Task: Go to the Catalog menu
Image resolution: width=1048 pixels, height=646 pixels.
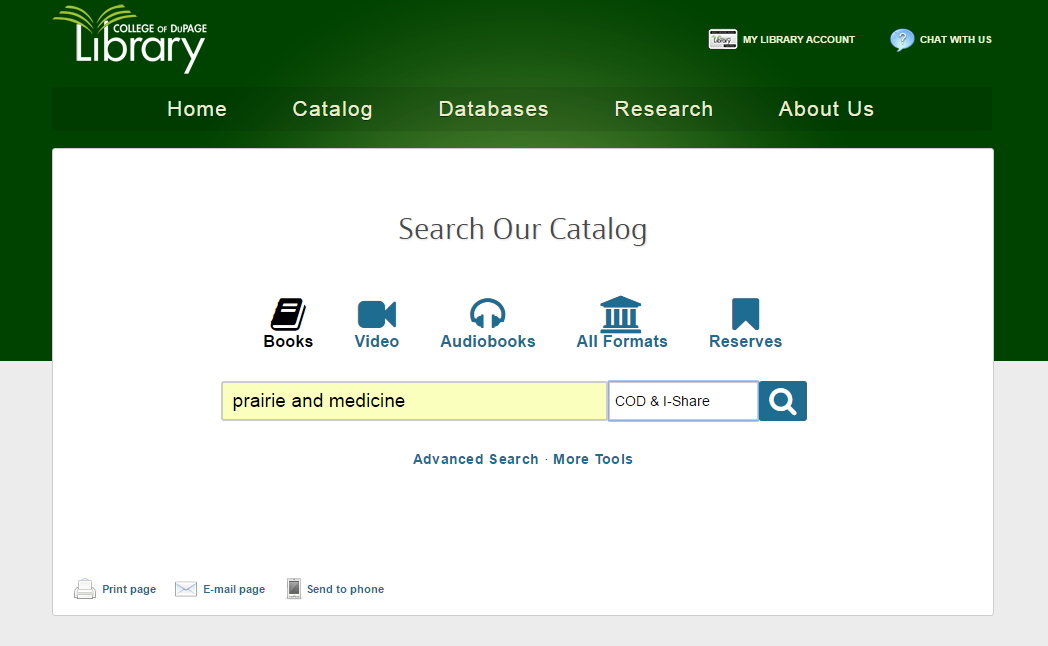Action: tap(332, 109)
